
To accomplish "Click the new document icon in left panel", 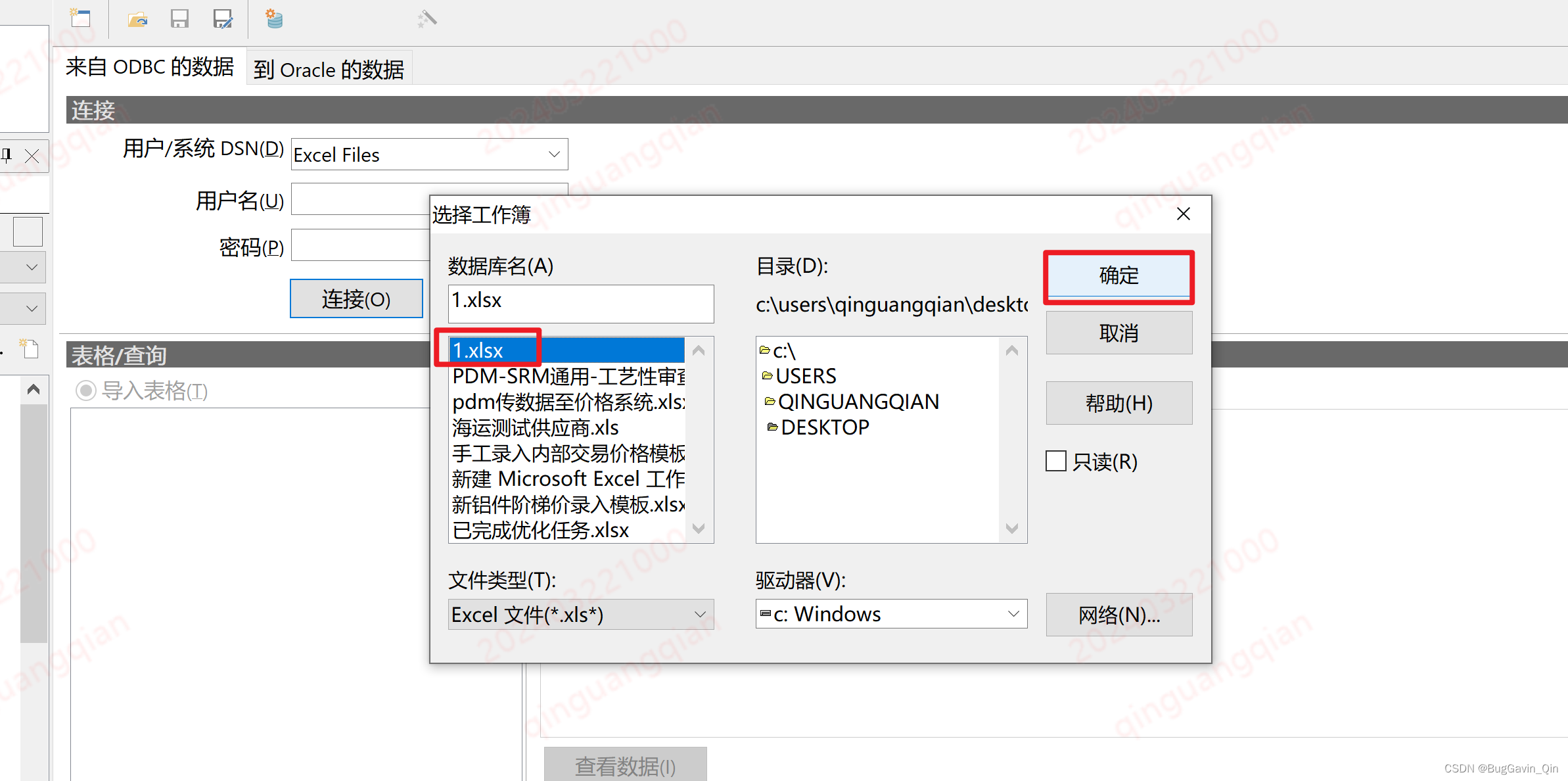I will tap(29, 348).
